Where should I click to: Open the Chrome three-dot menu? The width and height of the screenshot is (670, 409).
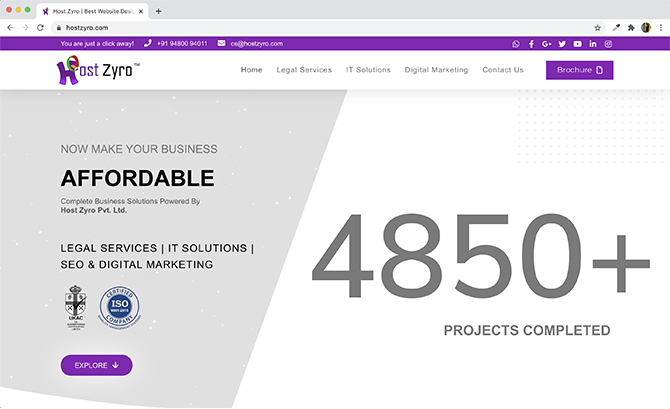point(661,28)
